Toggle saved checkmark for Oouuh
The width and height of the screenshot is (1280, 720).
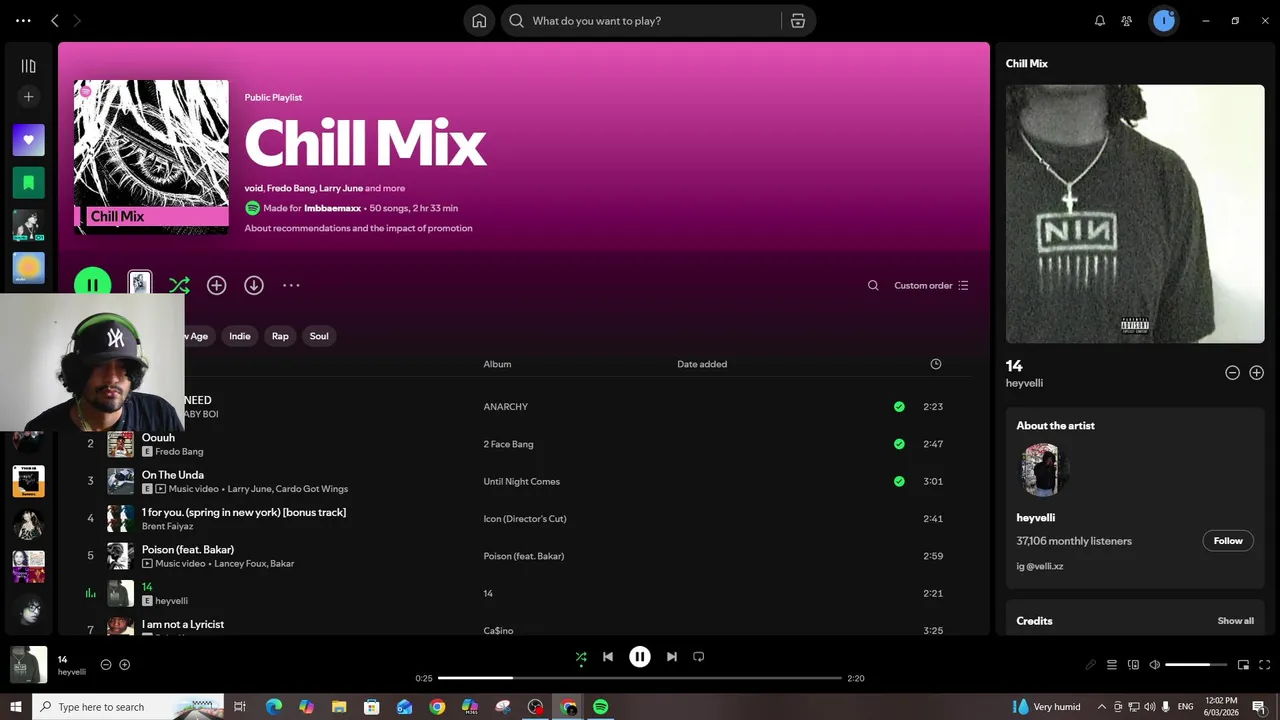pyautogui.click(x=899, y=444)
